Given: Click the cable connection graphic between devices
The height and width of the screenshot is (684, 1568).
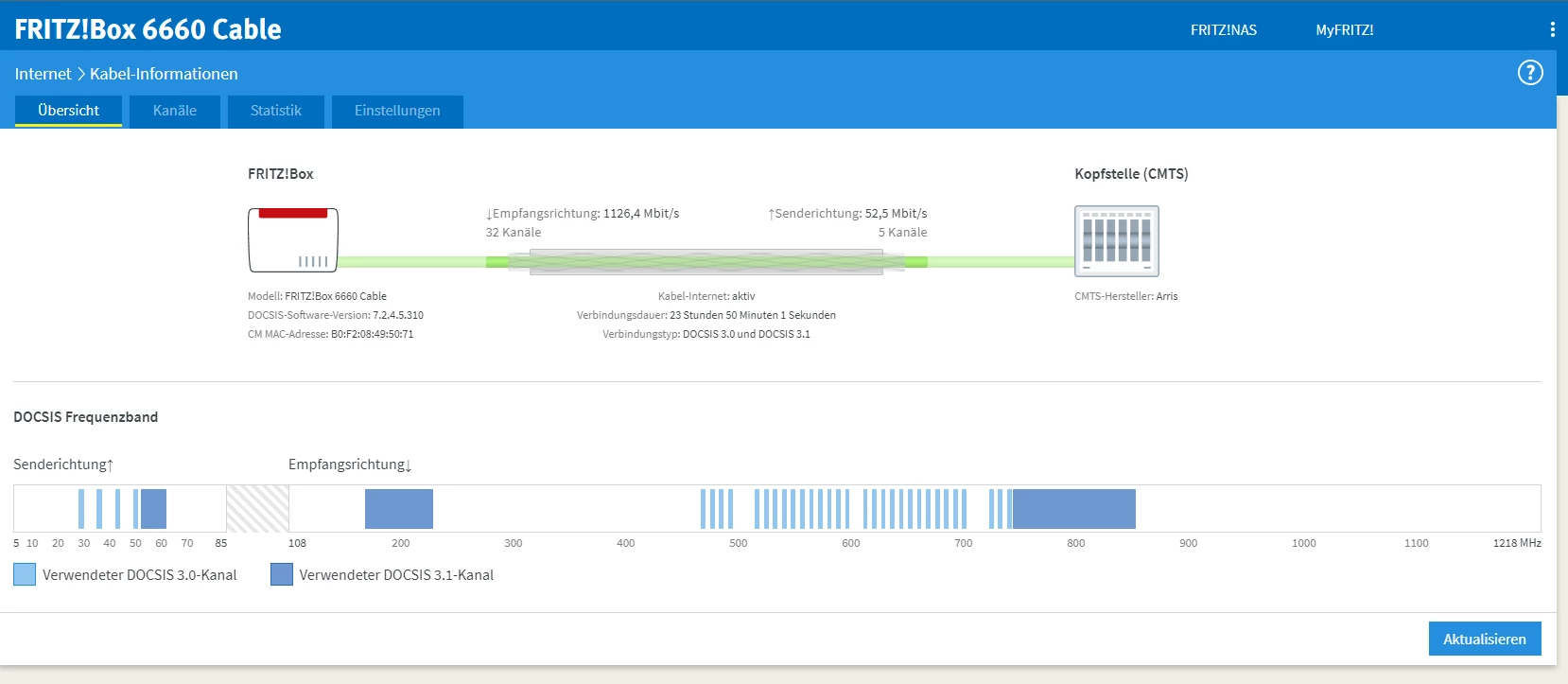Looking at the screenshot, I should [x=706, y=262].
